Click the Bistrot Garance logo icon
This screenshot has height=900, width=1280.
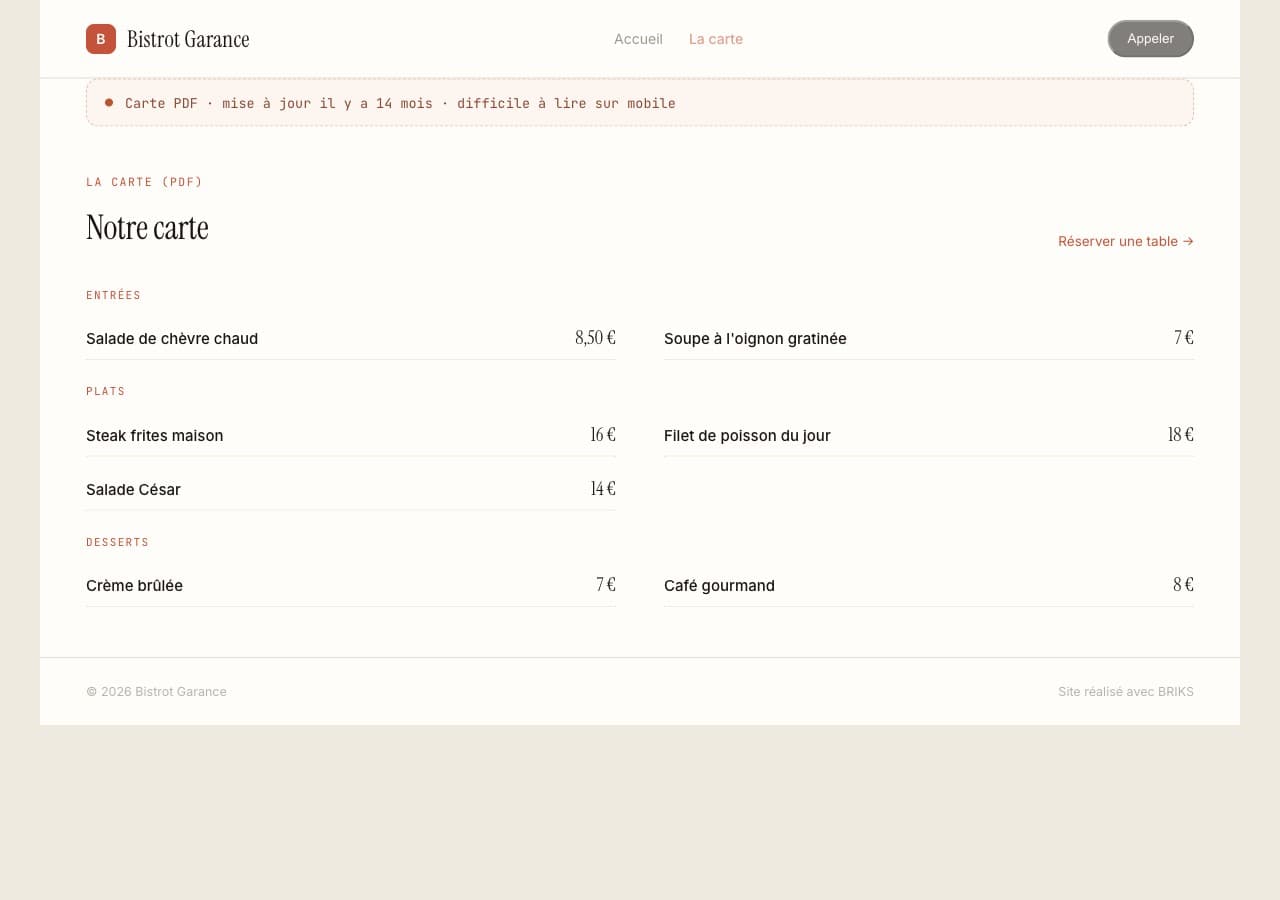tap(101, 39)
